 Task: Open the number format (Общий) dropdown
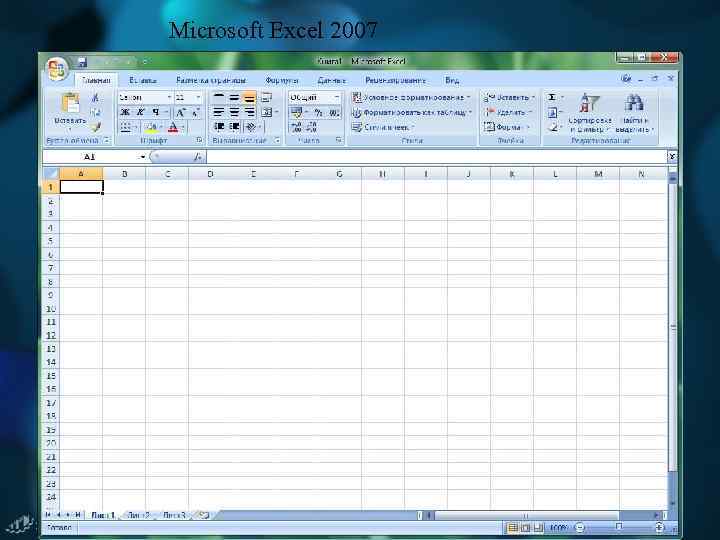point(337,97)
